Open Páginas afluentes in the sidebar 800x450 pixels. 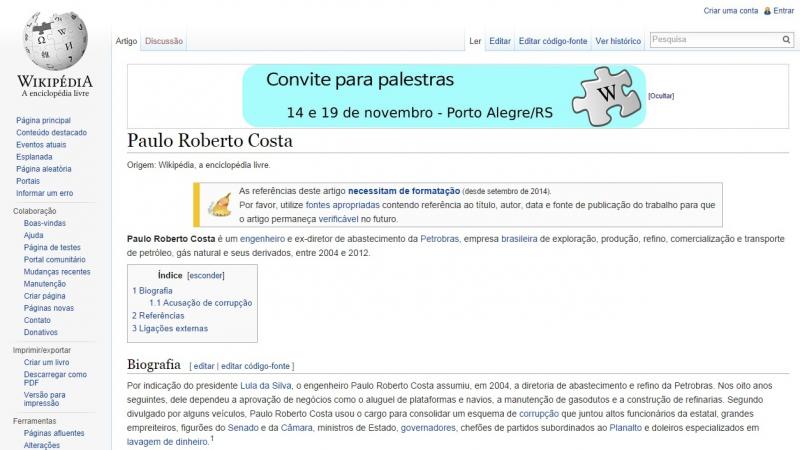click(54, 434)
